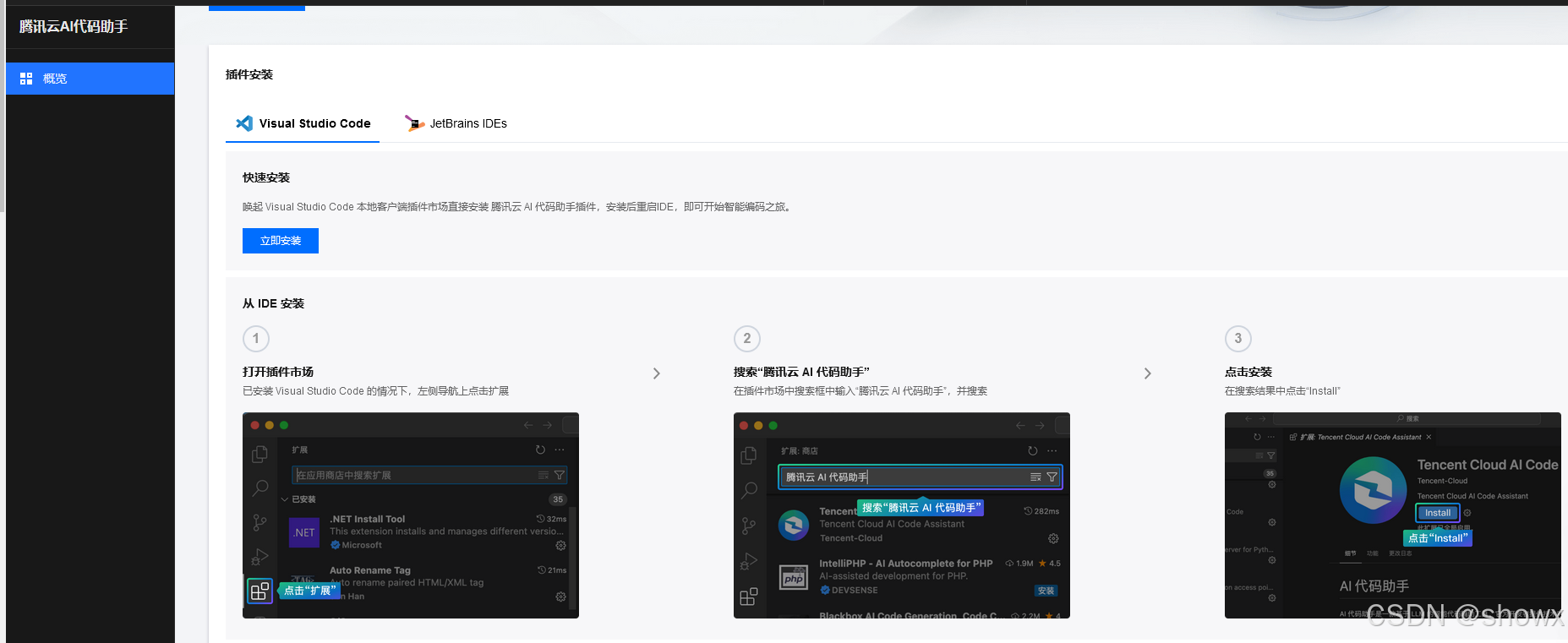Switch to the JetBrains IDEs tab
This screenshot has height=643, width=1568.
pos(456,123)
